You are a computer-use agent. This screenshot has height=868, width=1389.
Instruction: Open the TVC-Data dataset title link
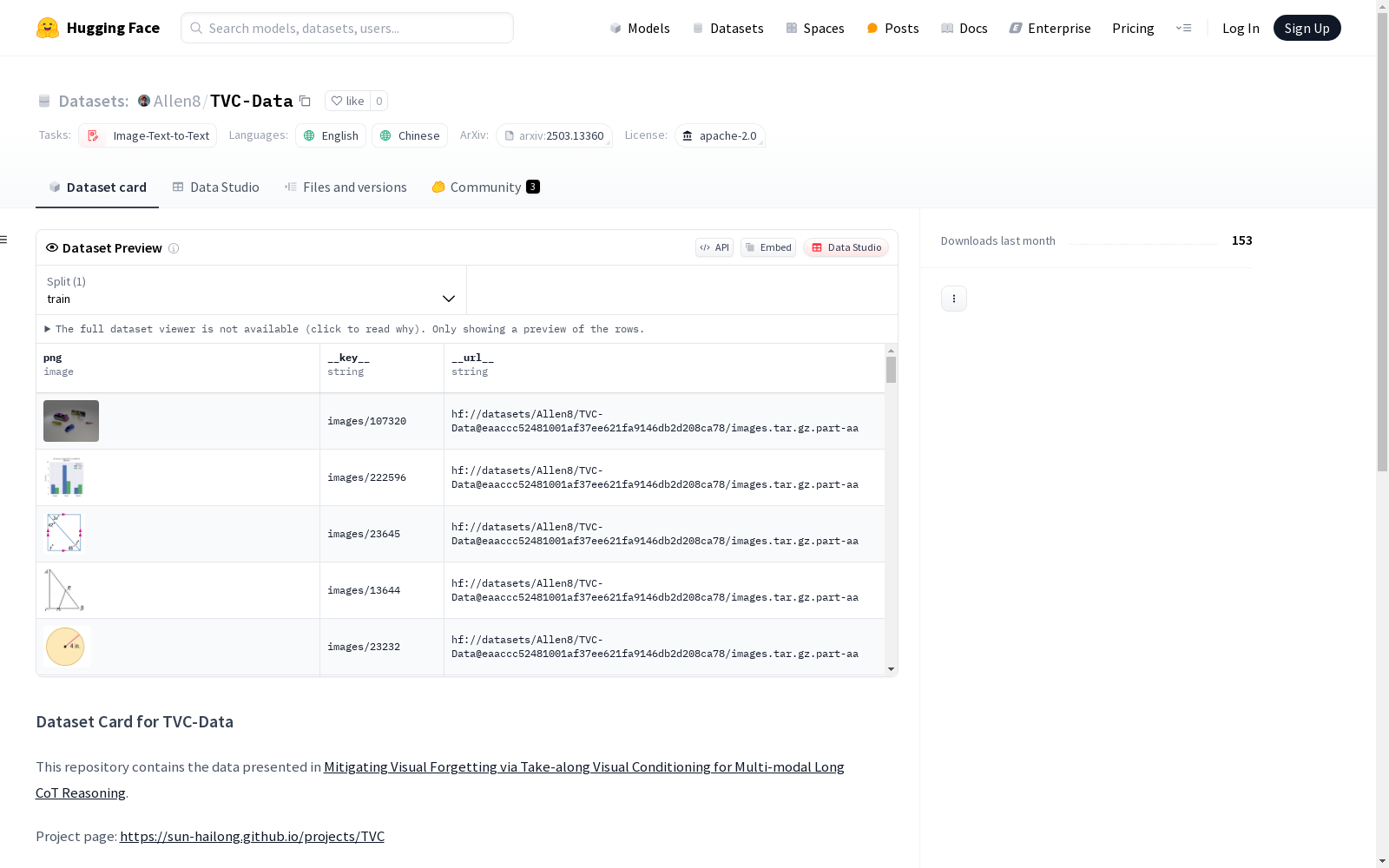pyautogui.click(x=252, y=101)
